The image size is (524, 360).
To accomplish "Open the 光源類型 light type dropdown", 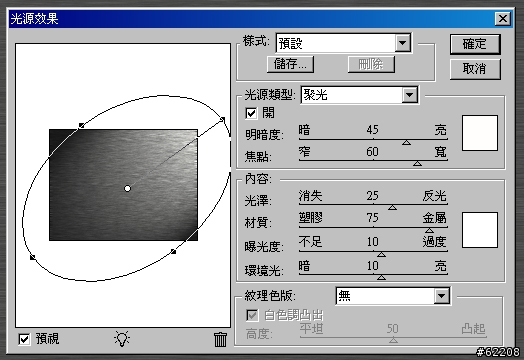I will (410, 95).
